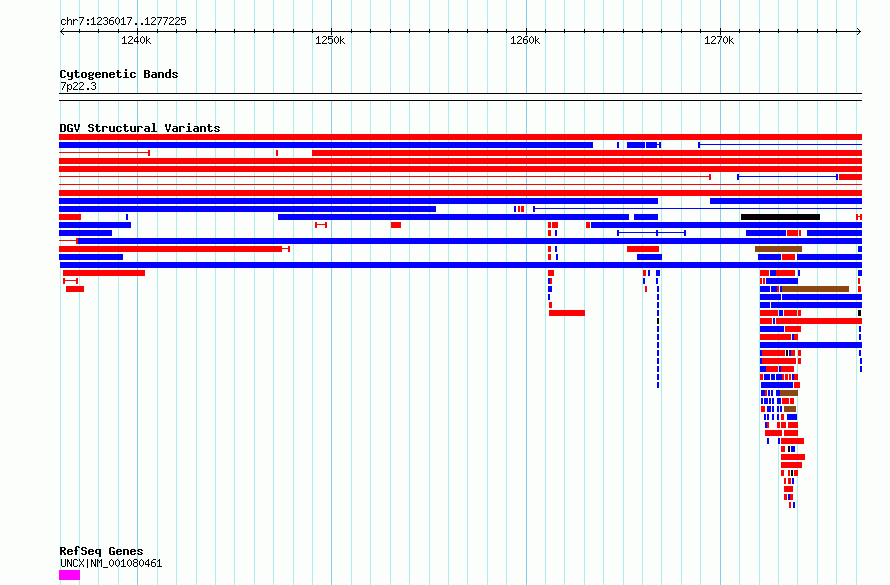This screenshot has height=585, width=890.
Task: Select the long blue bar directly under the top red bar
Action: click(326, 145)
